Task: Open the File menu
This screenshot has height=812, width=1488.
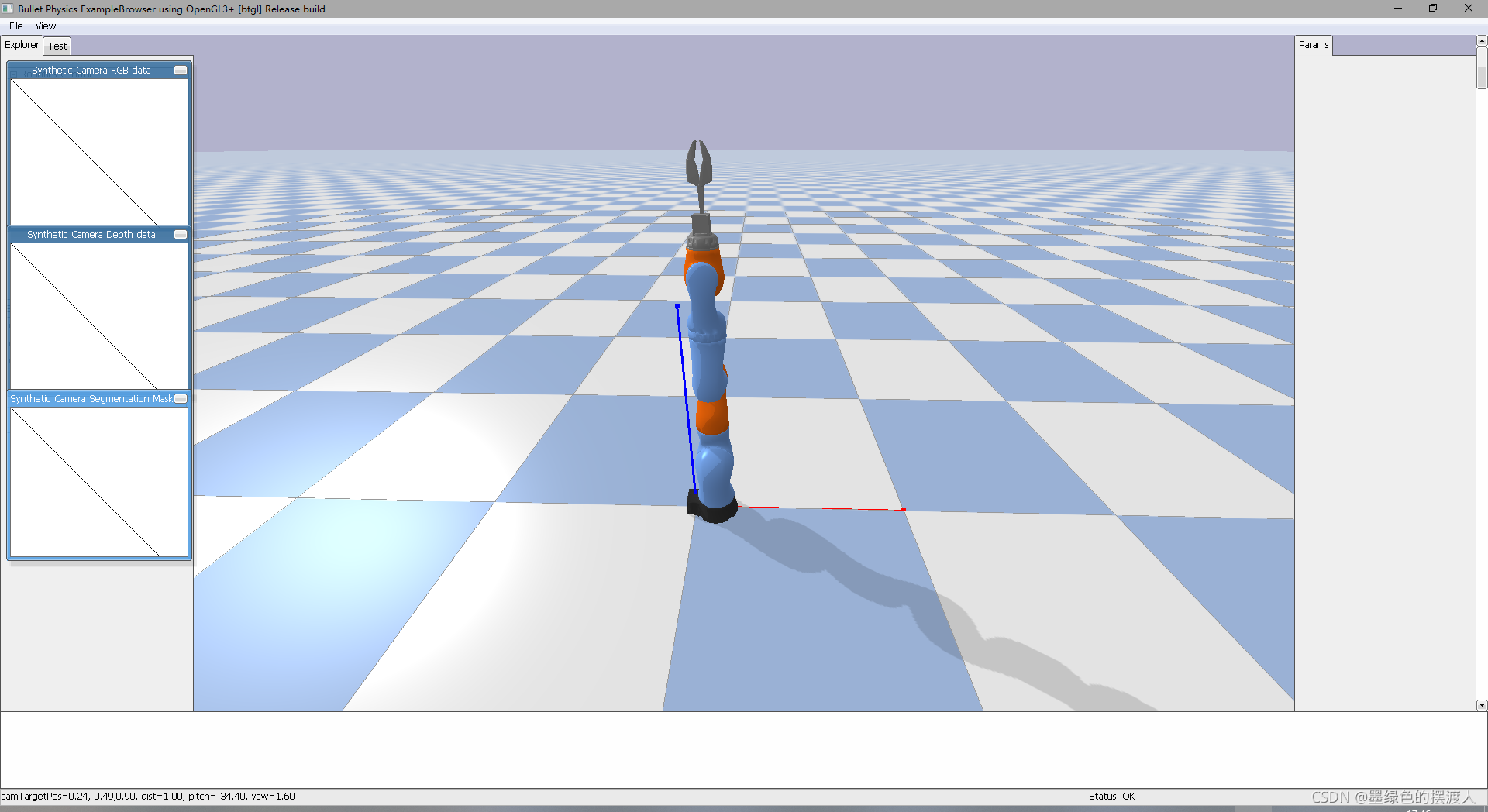Action: 15,26
